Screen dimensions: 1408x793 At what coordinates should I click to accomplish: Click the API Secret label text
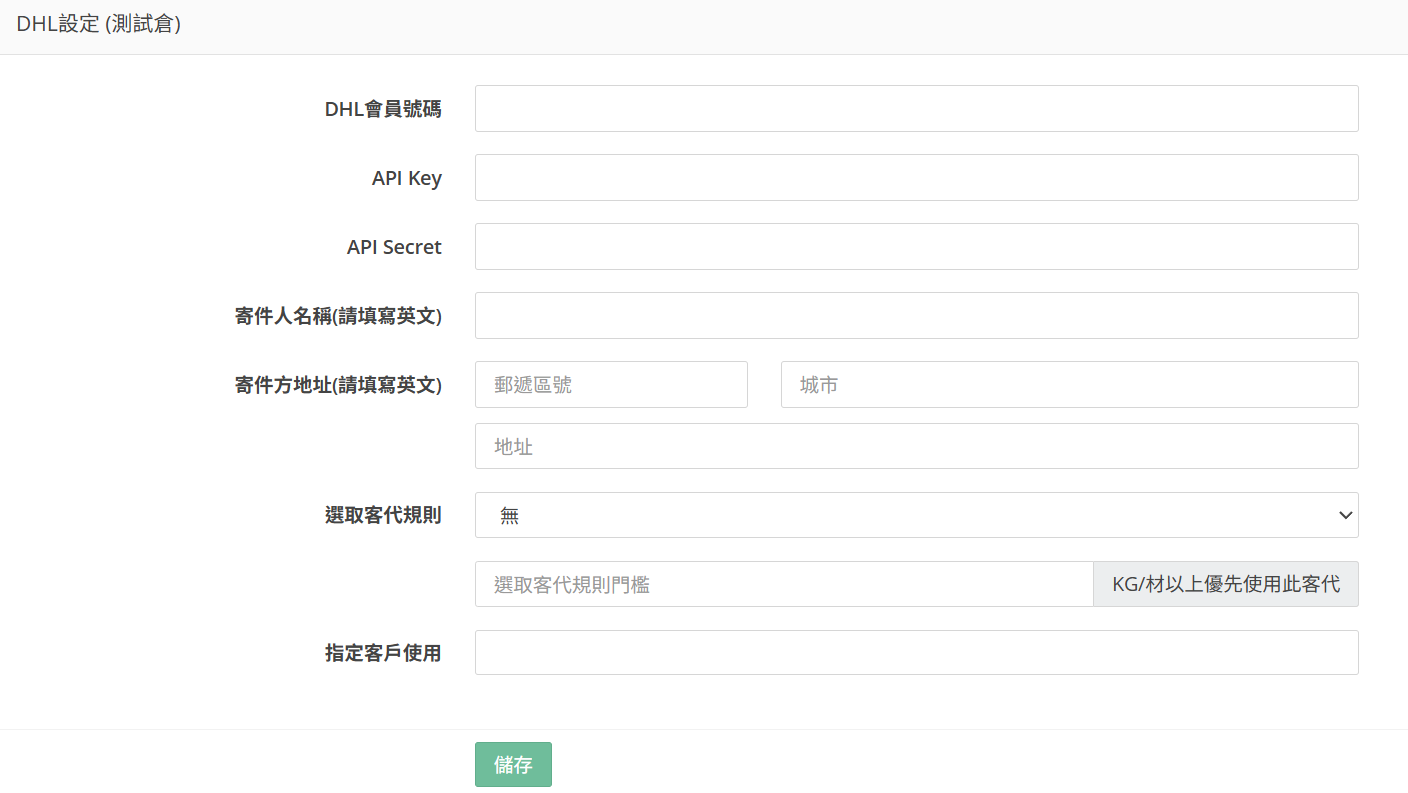click(x=394, y=247)
